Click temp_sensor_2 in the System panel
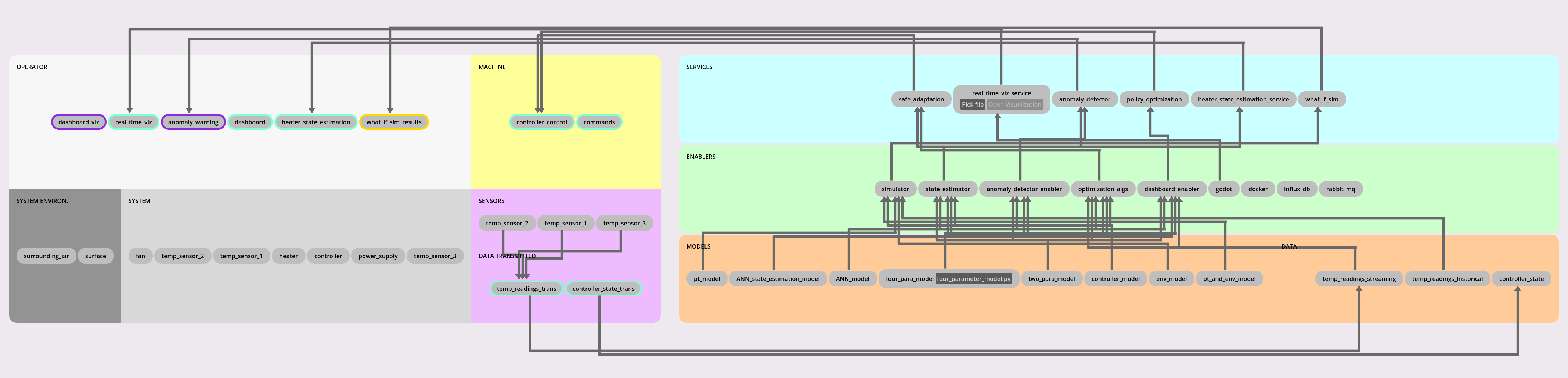The width and height of the screenshot is (1568, 378). click(x=183, y=256)
